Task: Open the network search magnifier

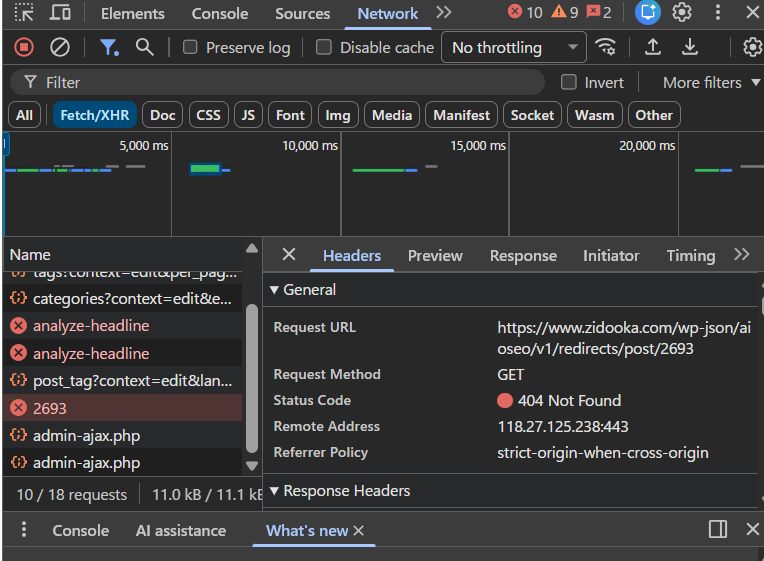Action: (x=145, y=47)
